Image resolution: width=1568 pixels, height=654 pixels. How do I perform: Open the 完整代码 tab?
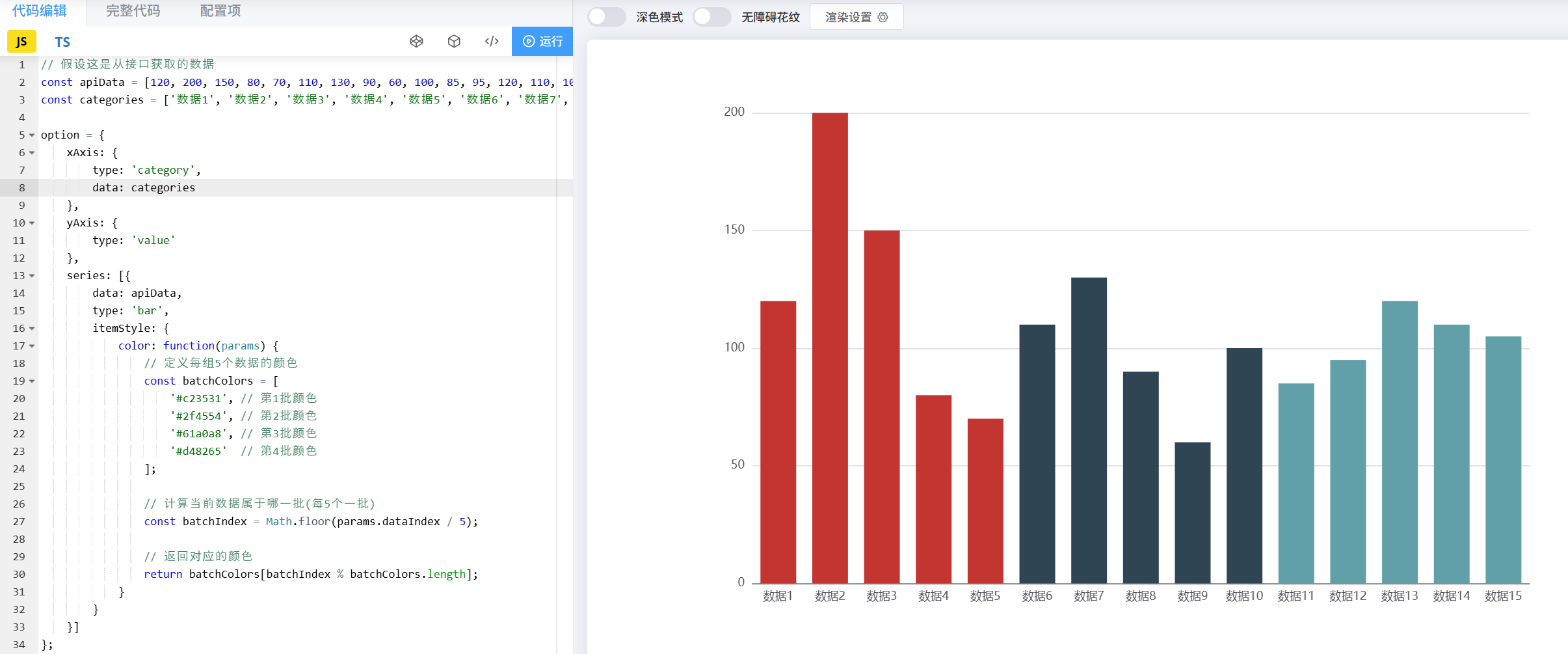click(x=133, y=11)
